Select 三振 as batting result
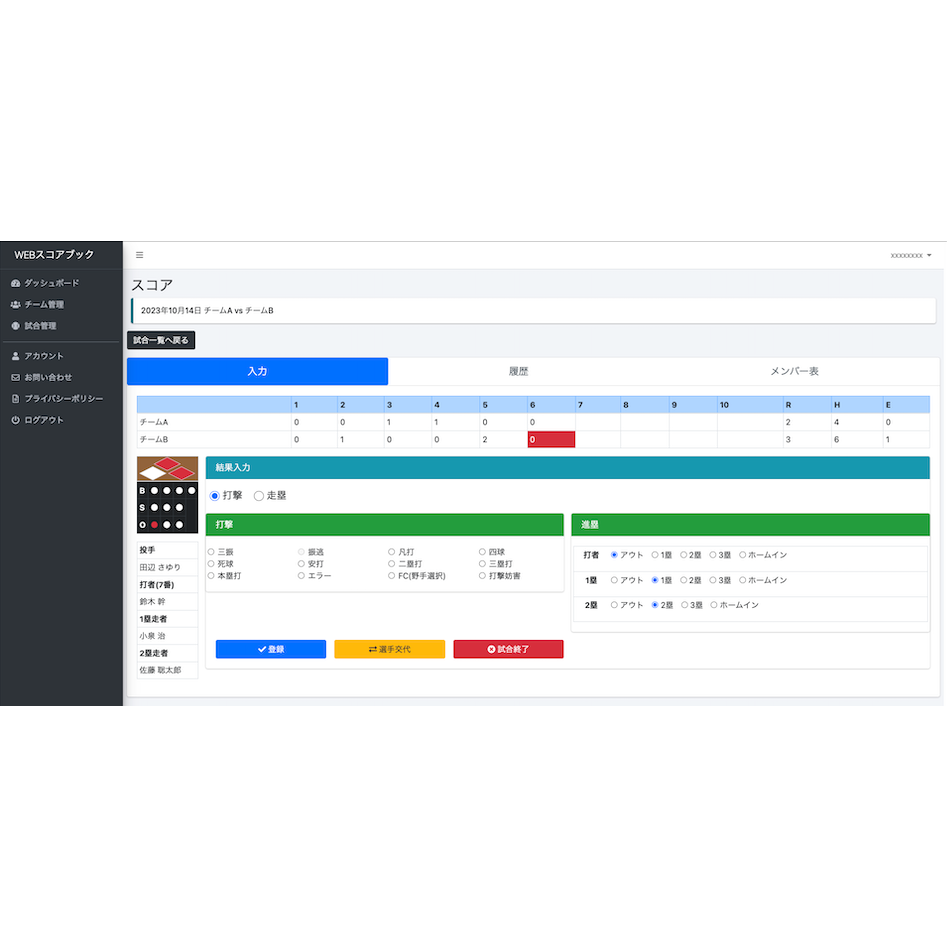947x947 pixels. pyautogui.click(x=211, y=552)
